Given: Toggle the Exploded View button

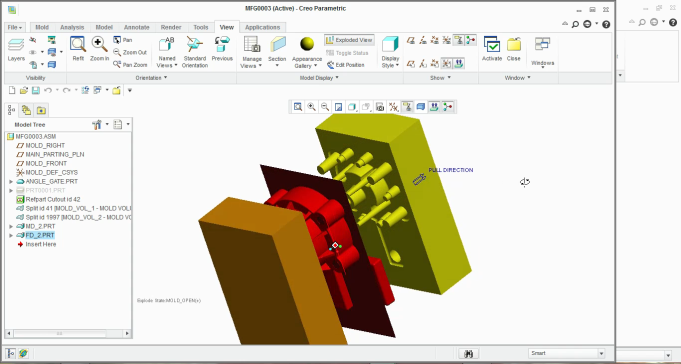Looking at the screenshot, I should coord(349,40).
